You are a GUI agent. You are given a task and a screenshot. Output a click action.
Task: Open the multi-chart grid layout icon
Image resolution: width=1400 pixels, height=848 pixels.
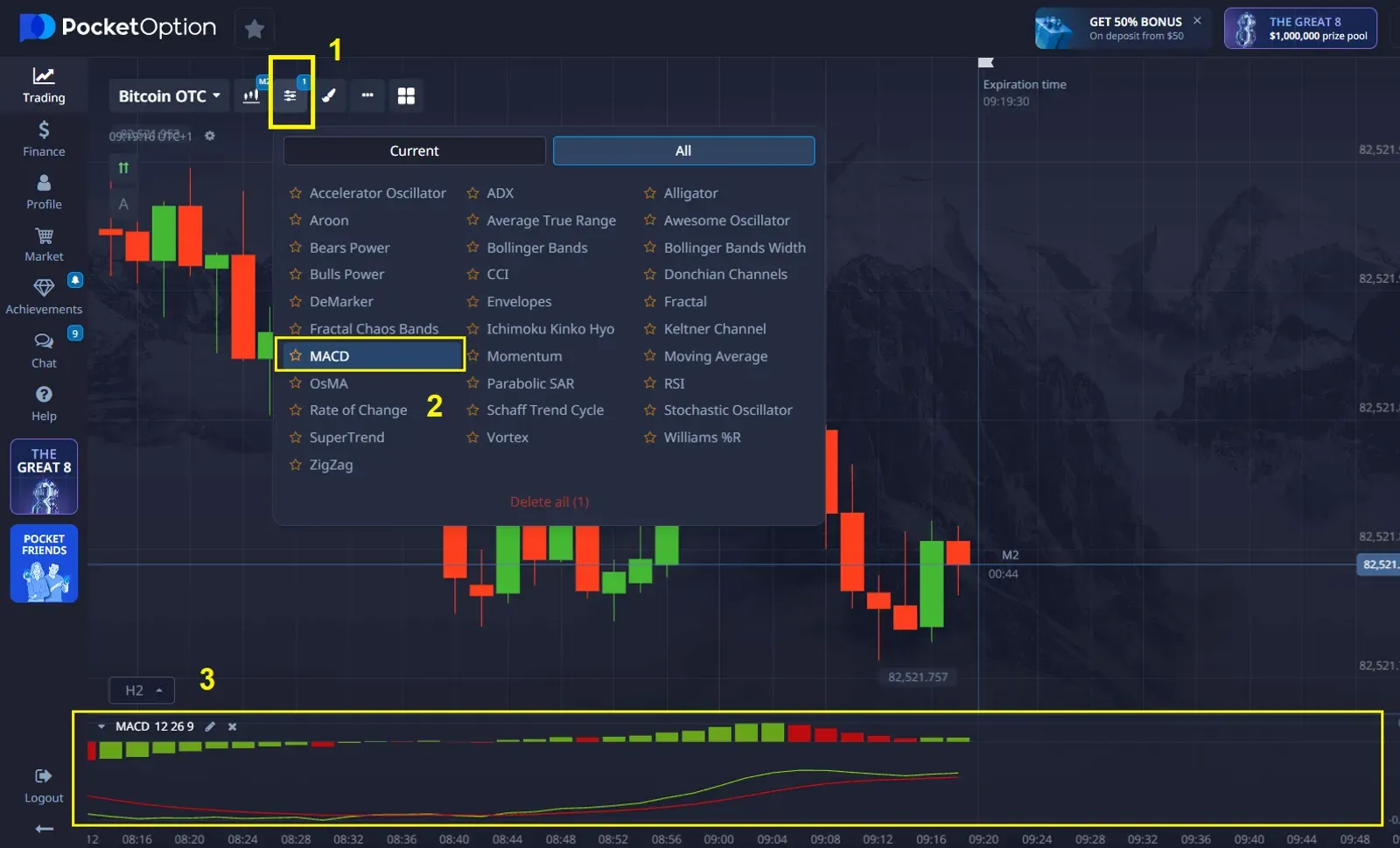(406, 95)
